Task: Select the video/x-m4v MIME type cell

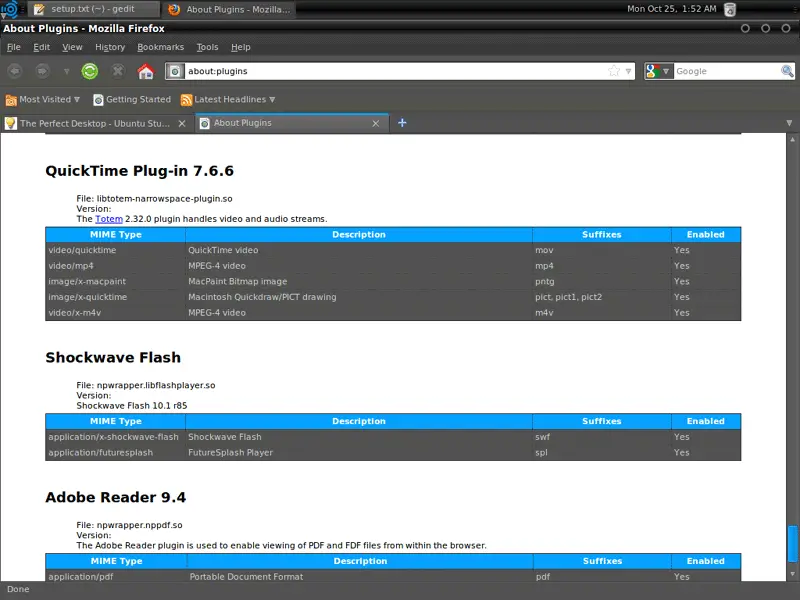Action: pos(115,313)
